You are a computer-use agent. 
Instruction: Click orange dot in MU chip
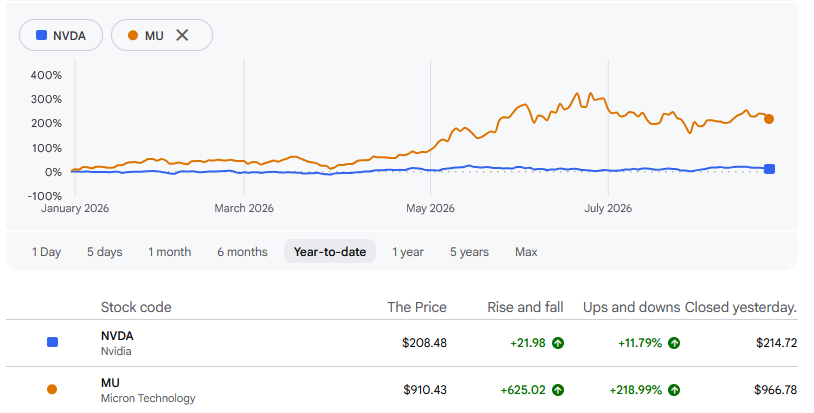pyautogui.click(x=133, y=35)
